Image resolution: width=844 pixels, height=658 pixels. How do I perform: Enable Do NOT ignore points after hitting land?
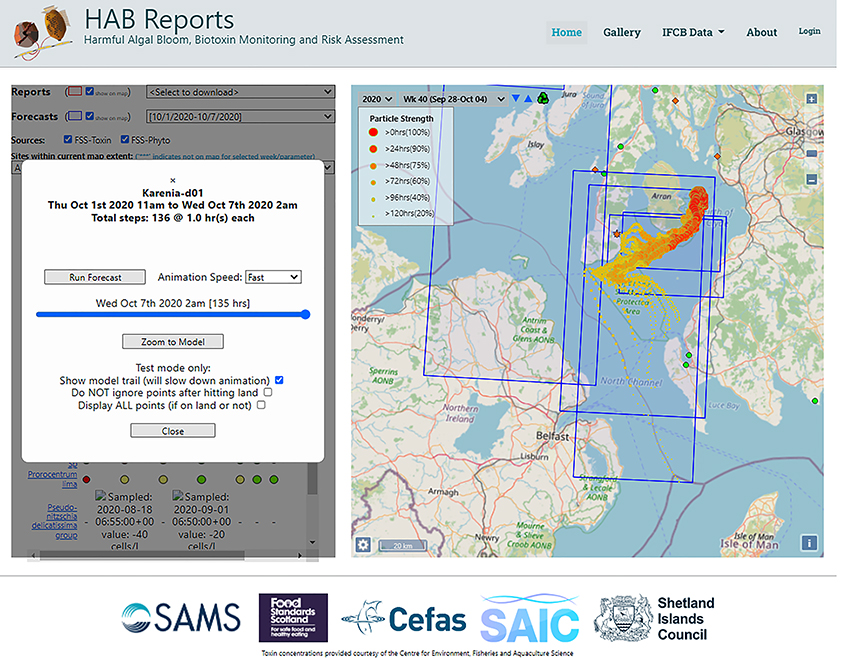coord(268,392)
